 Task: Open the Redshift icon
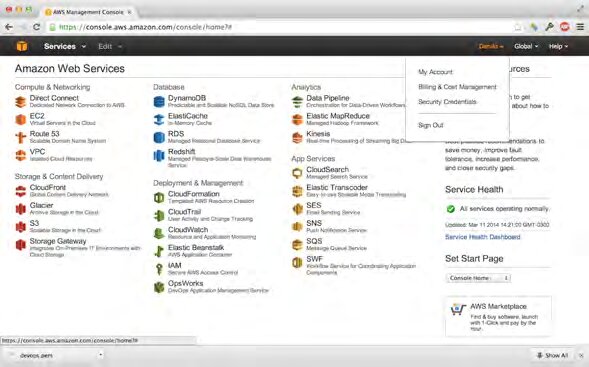(x=159, y=155)
